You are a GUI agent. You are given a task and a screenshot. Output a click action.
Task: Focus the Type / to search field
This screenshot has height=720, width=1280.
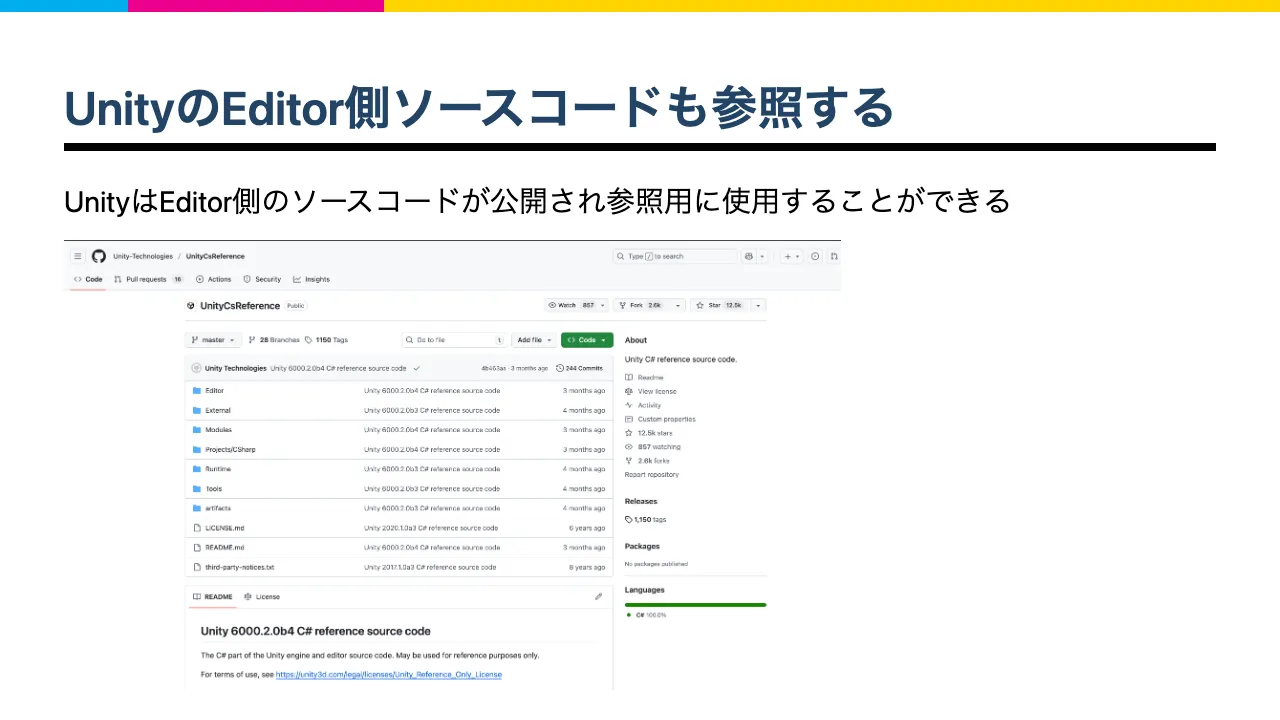click(675, 256)
